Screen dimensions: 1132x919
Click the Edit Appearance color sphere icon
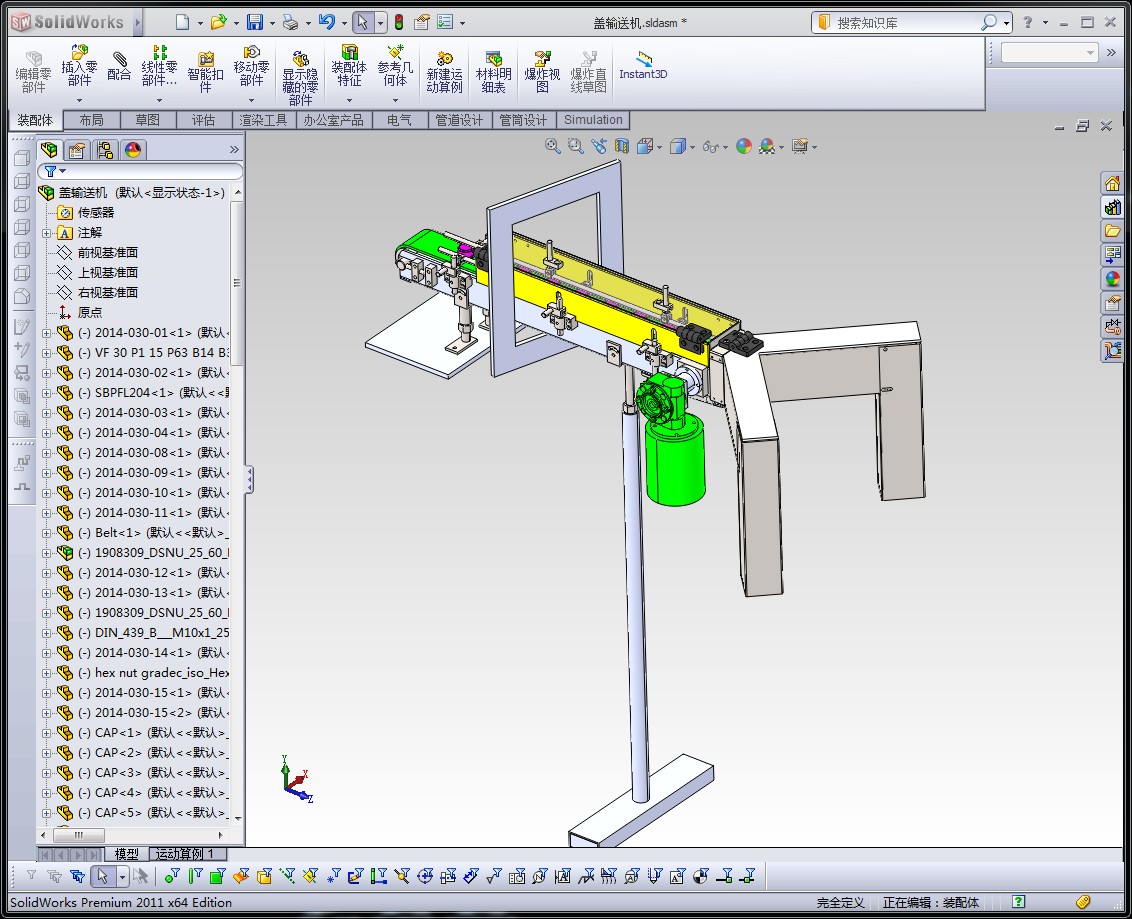coord(744,147)
